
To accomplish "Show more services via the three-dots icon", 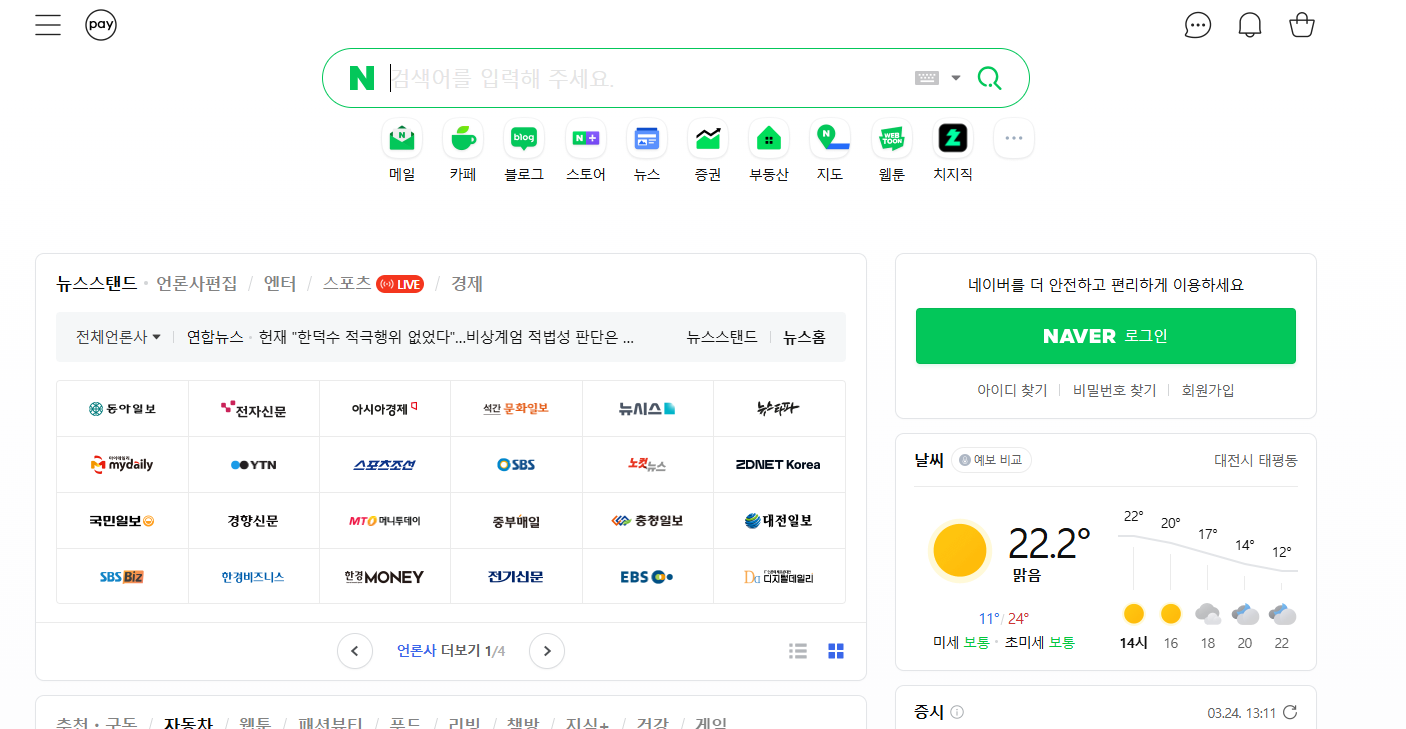I will click(x=1014, y=138).
